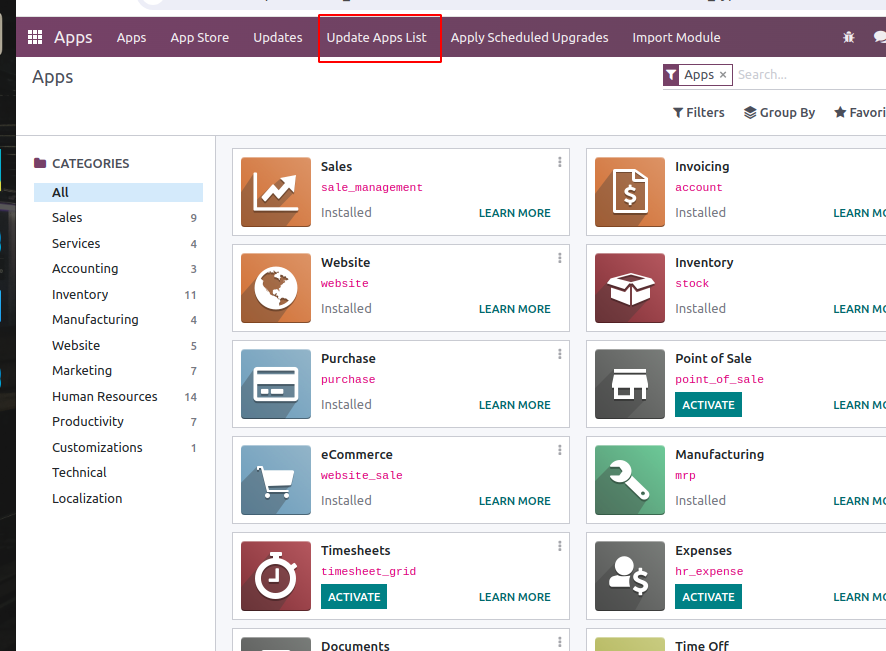Click Apply Scheduled Upgrades

coord(529,37)
